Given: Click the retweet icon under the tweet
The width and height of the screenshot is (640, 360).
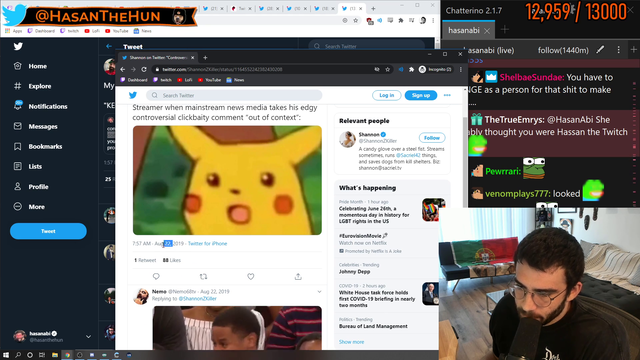Looking at the screenshot, I should point(203,277).
